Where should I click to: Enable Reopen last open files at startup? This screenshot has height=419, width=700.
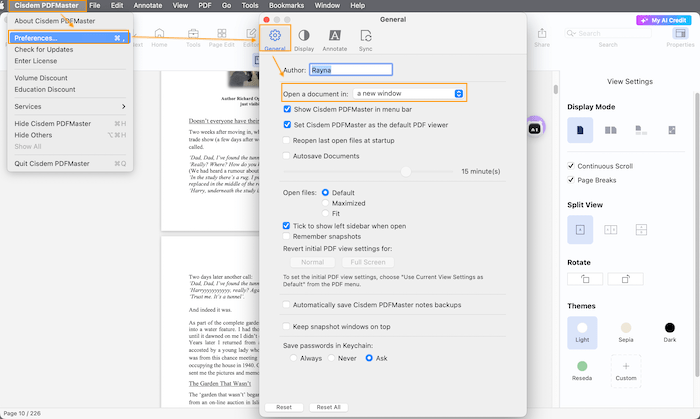point(286,141)
